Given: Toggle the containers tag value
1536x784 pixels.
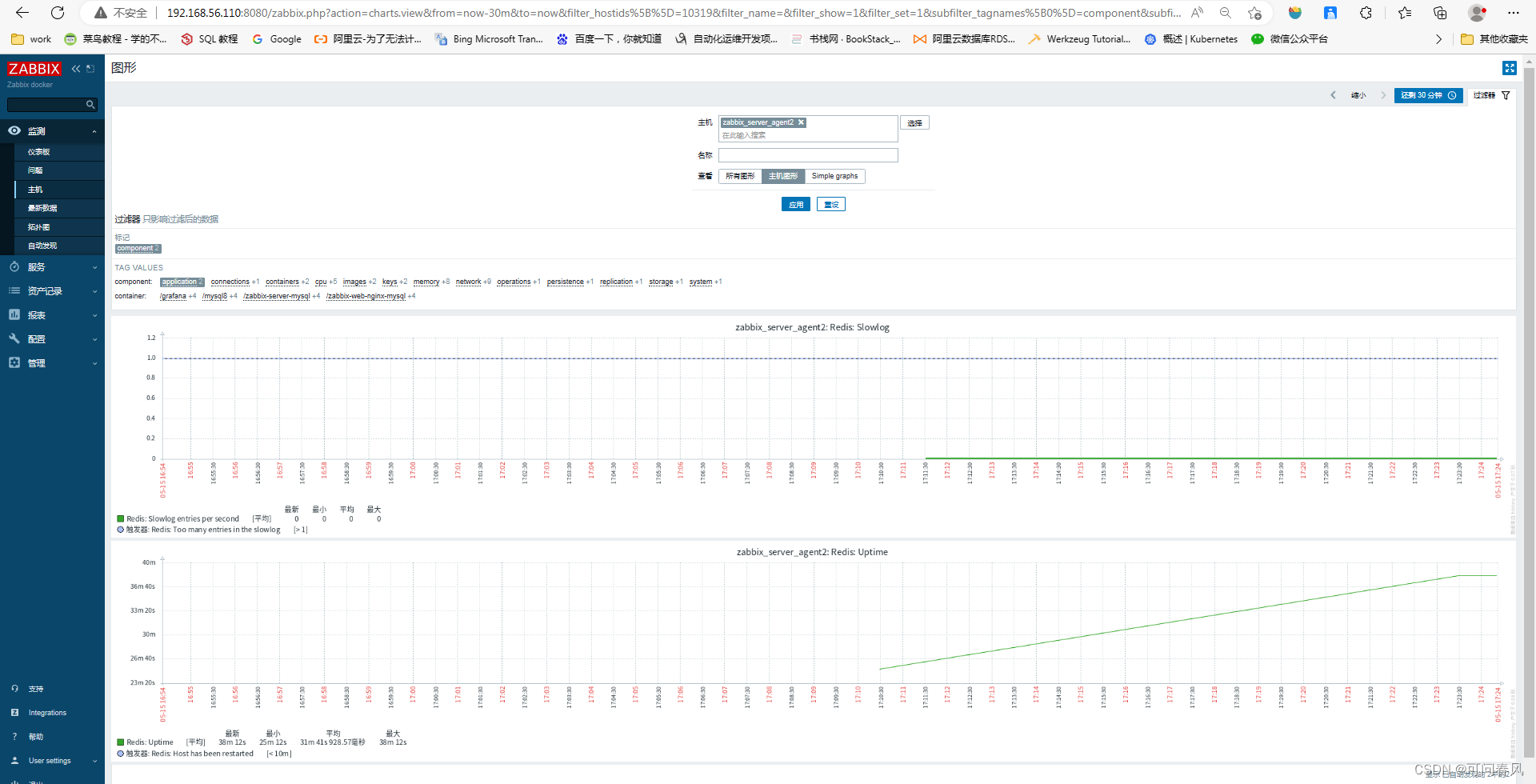Looking at the screenshot, I should [282, 282].
